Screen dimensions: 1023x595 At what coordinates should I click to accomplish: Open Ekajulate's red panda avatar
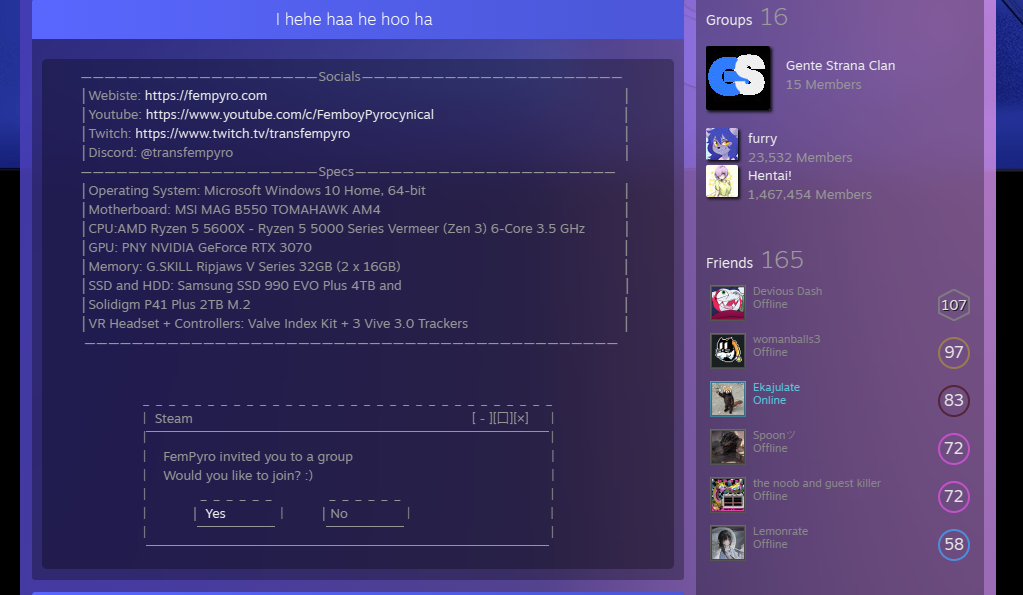point(727,399)
